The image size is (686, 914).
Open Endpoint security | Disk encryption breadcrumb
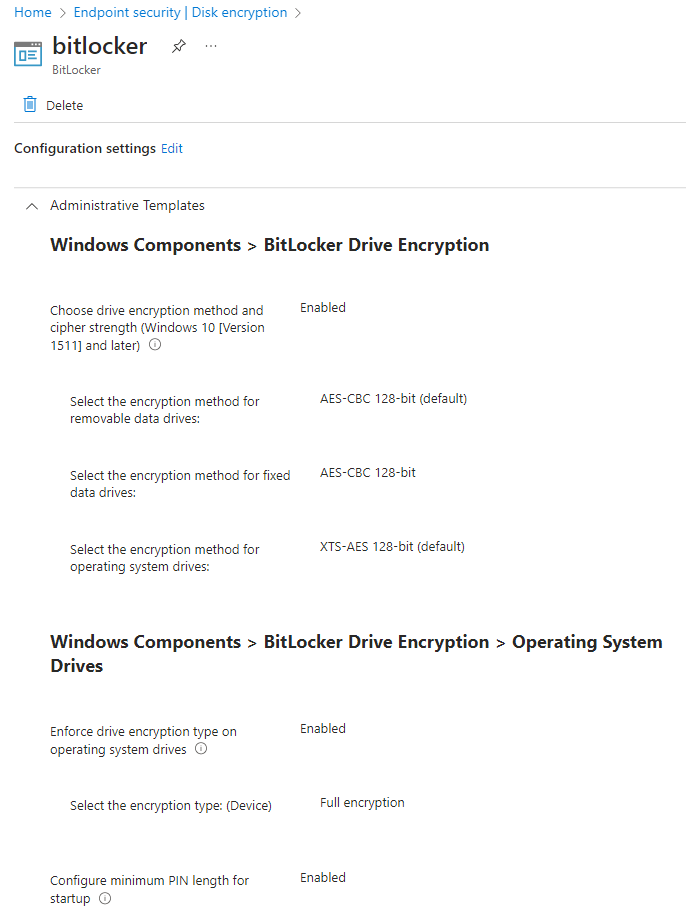[x=180, y=12]
